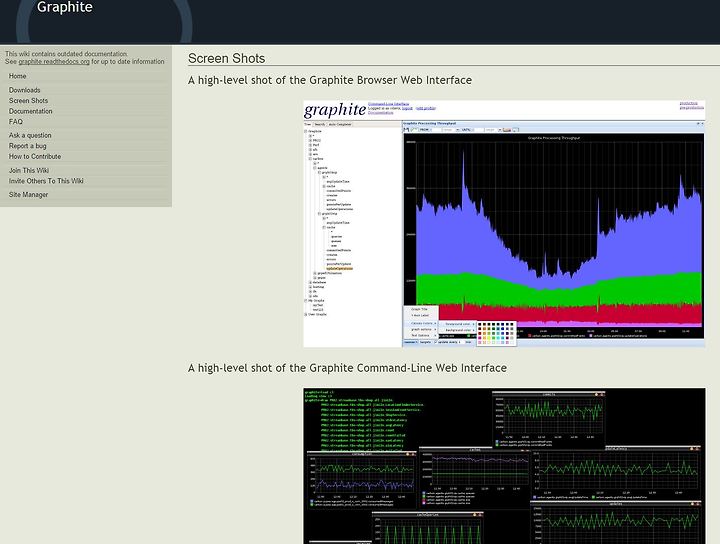Click Report a bug link
This screenshot has width=720, height=544.
28,146
